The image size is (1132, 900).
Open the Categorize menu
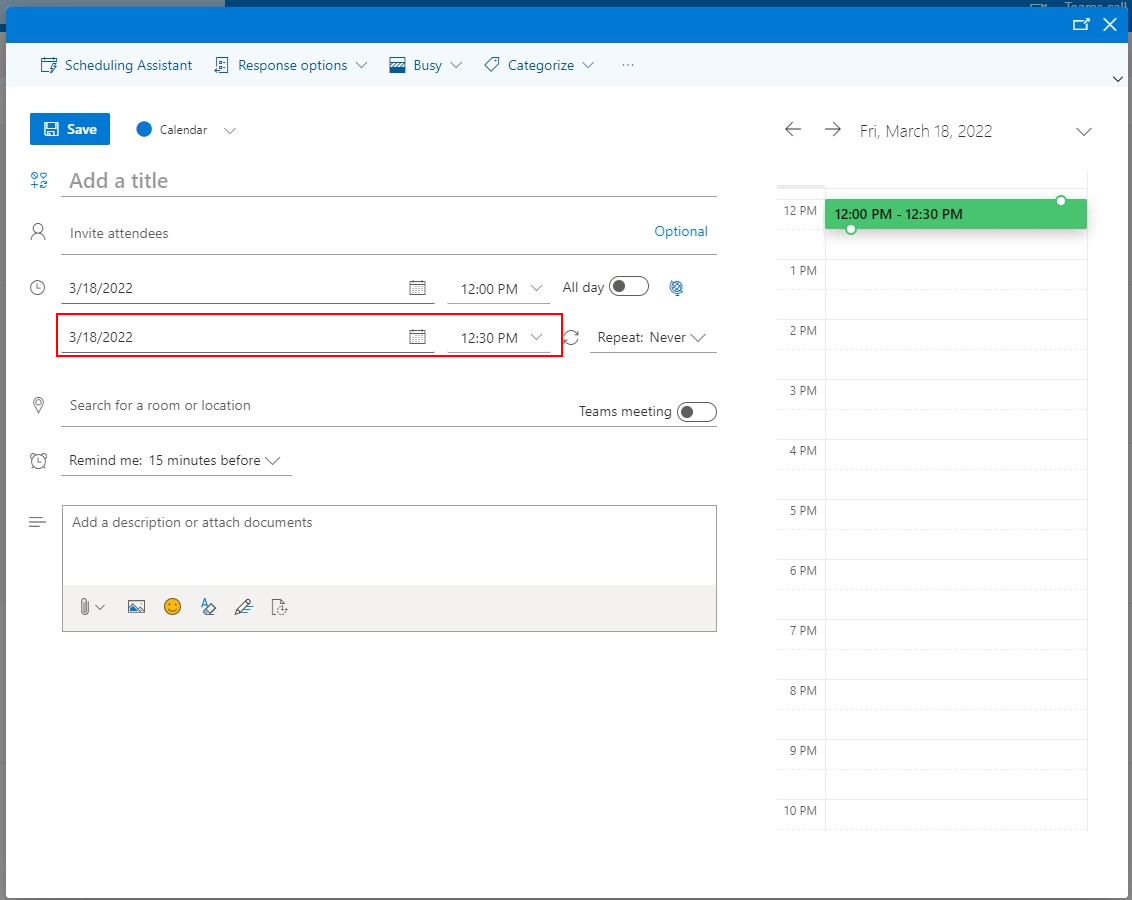(539, 65)
